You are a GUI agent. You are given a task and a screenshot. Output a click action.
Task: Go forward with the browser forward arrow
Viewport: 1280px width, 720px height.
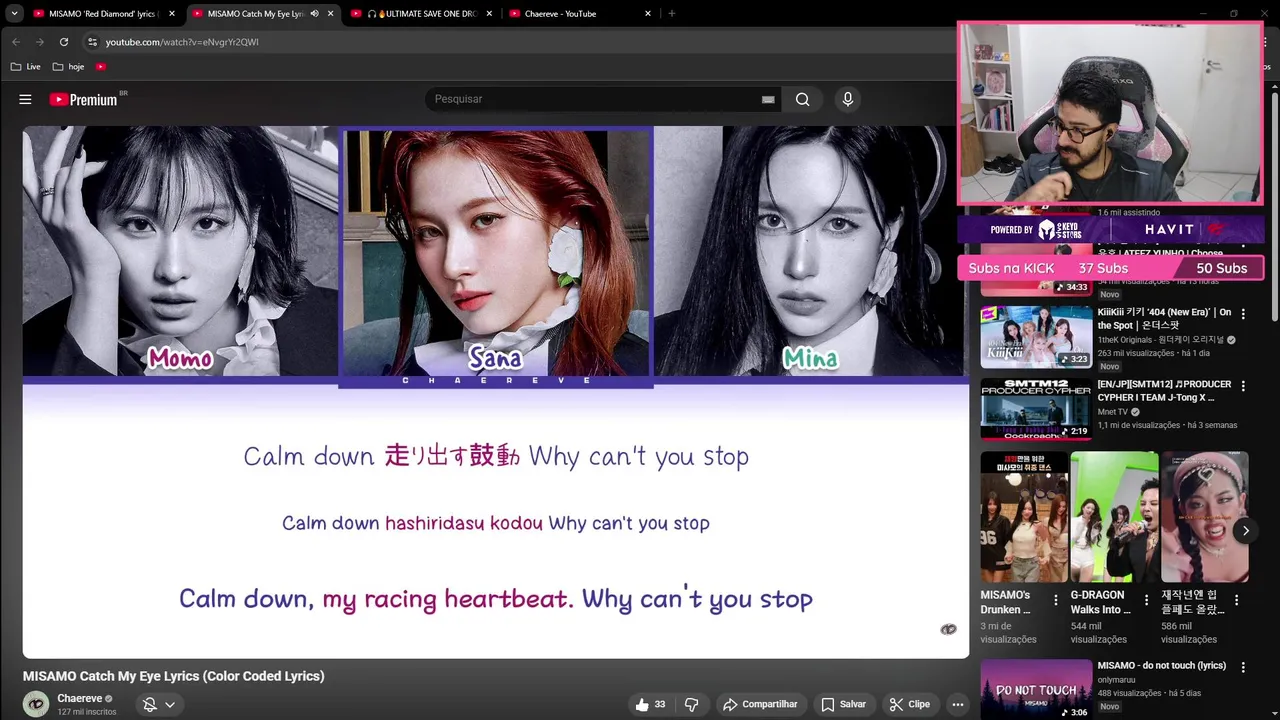pyautogui.click(x=40, y=42)
